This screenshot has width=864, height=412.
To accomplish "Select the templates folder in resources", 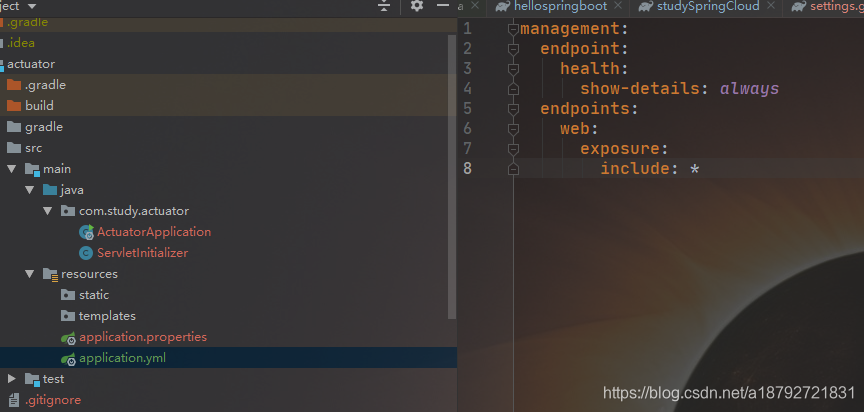I will [107, 316].
